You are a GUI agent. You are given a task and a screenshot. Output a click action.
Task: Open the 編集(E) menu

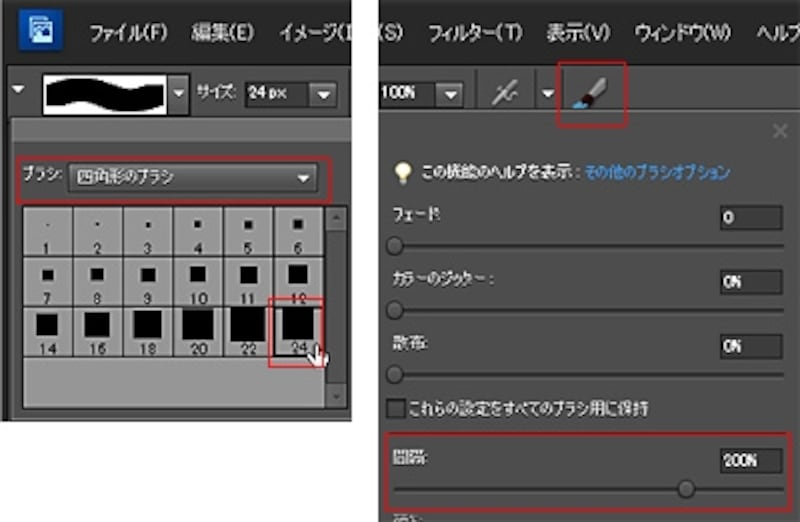(x=222, y=33)
